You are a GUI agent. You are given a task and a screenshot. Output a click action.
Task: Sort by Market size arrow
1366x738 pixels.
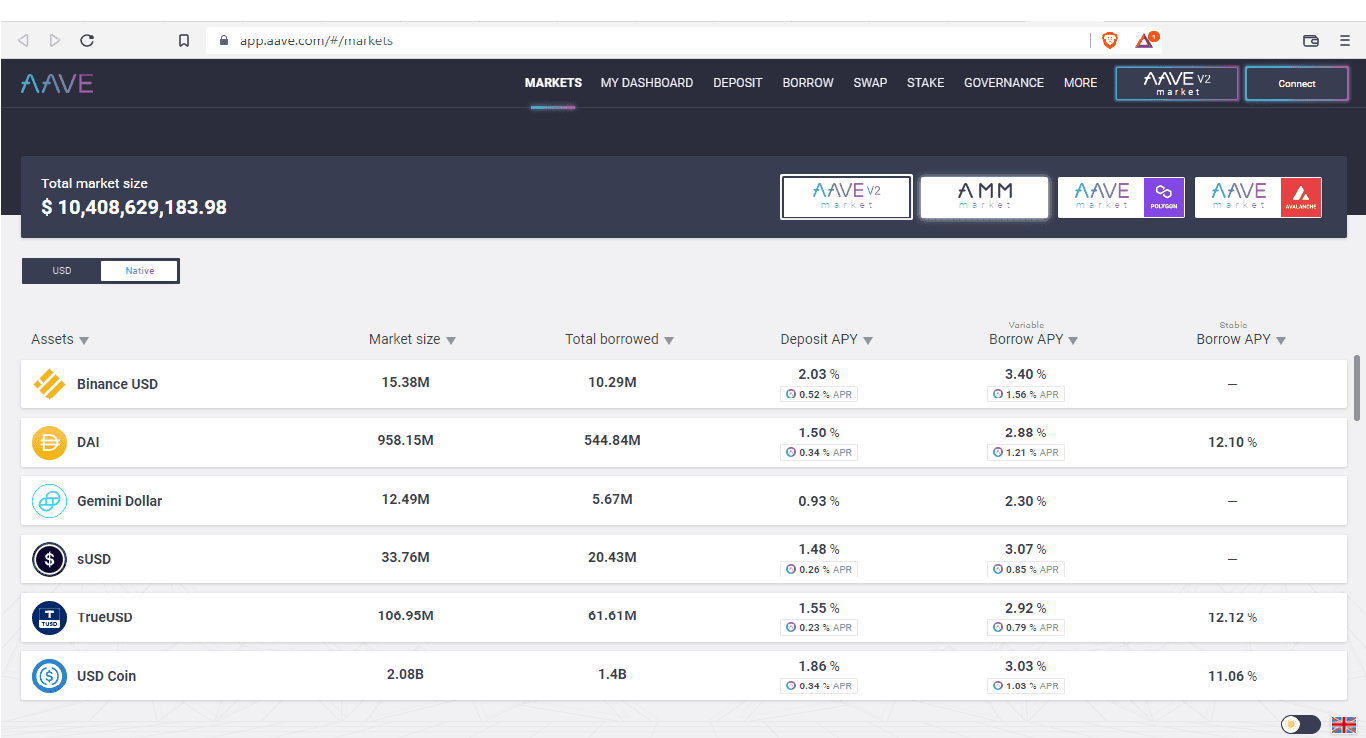pyautogui.click(x=451, y=341)
